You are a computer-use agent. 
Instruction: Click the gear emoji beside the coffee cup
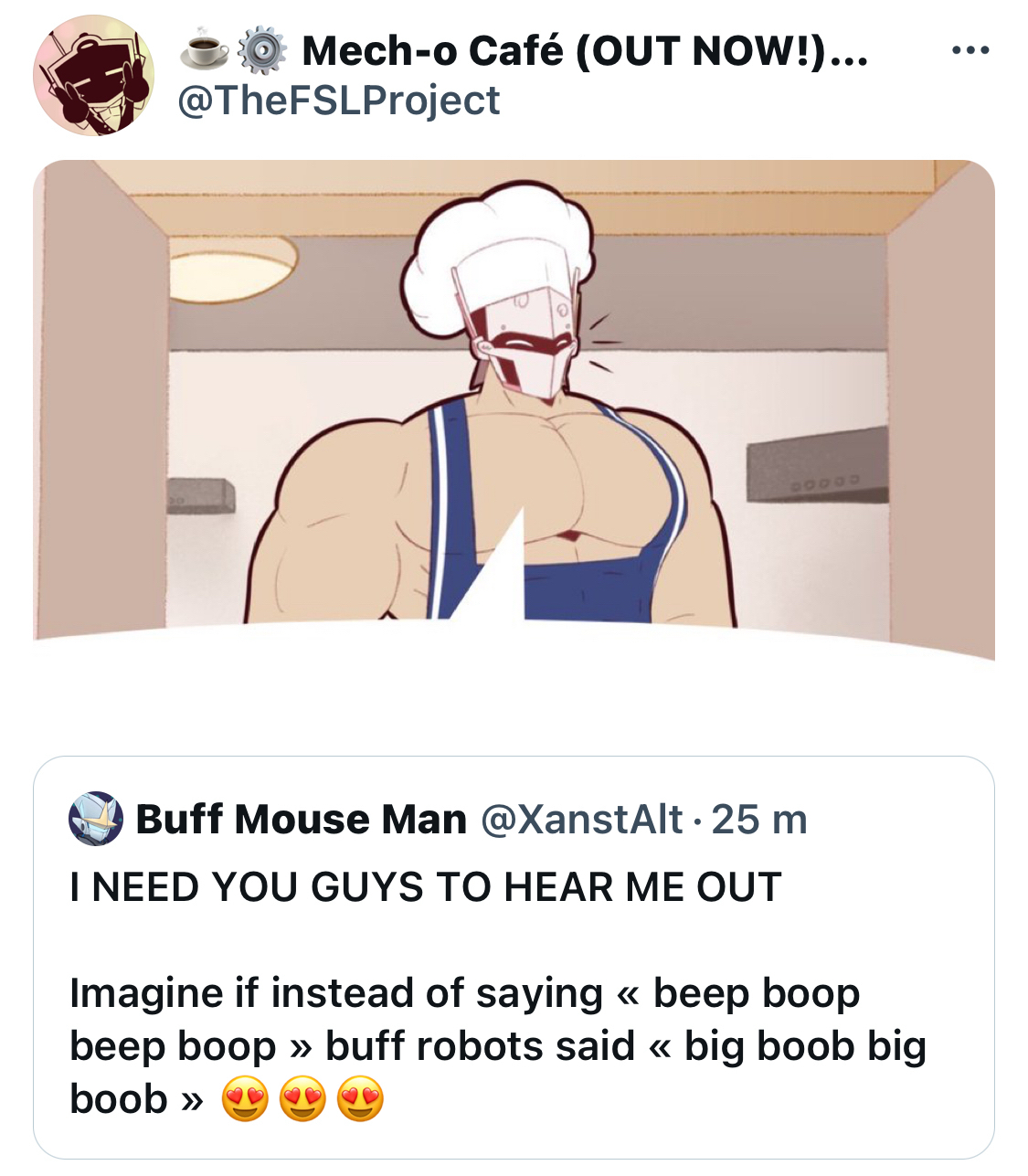point(262,50)
